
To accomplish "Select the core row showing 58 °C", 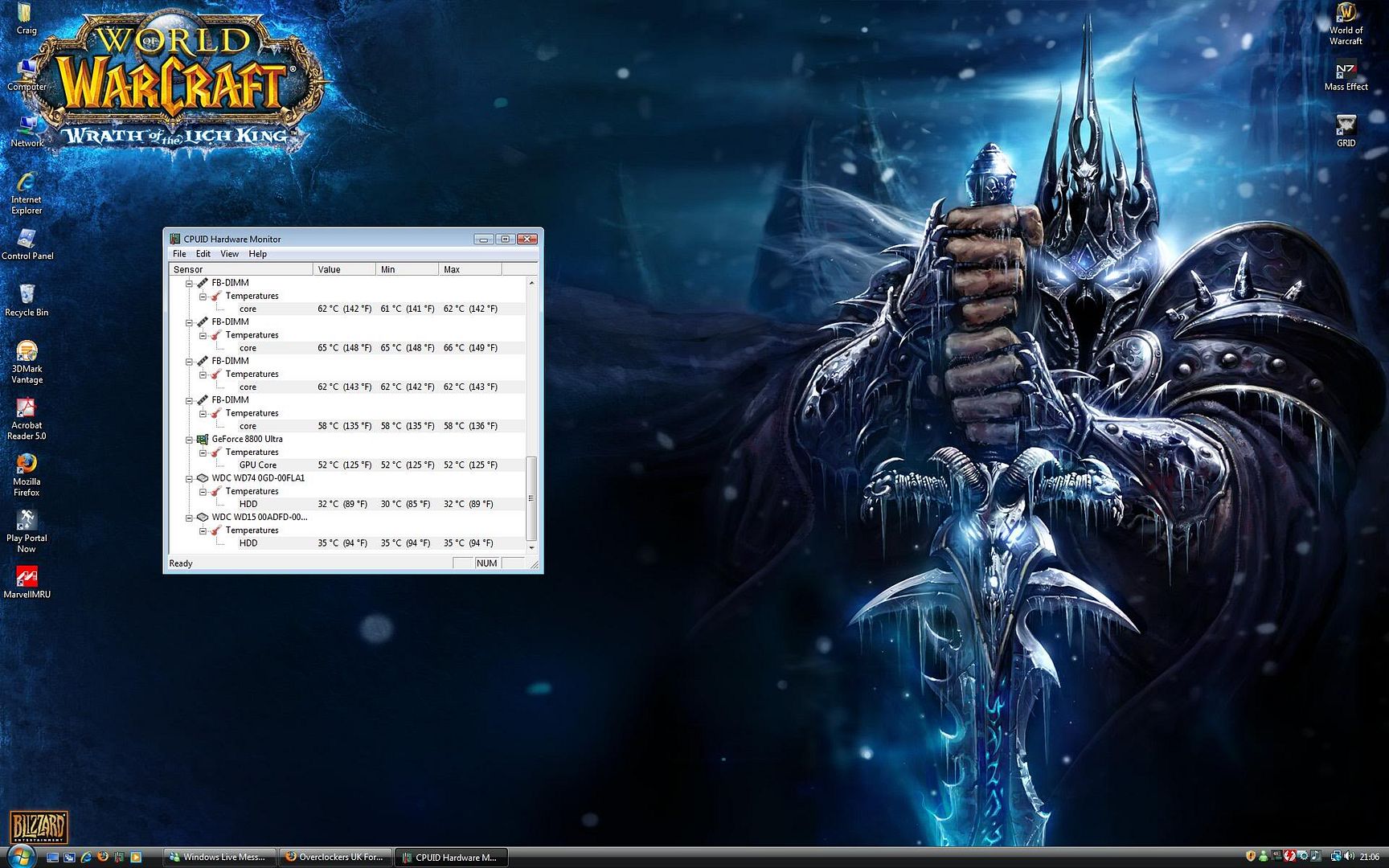I will (347, 426).
